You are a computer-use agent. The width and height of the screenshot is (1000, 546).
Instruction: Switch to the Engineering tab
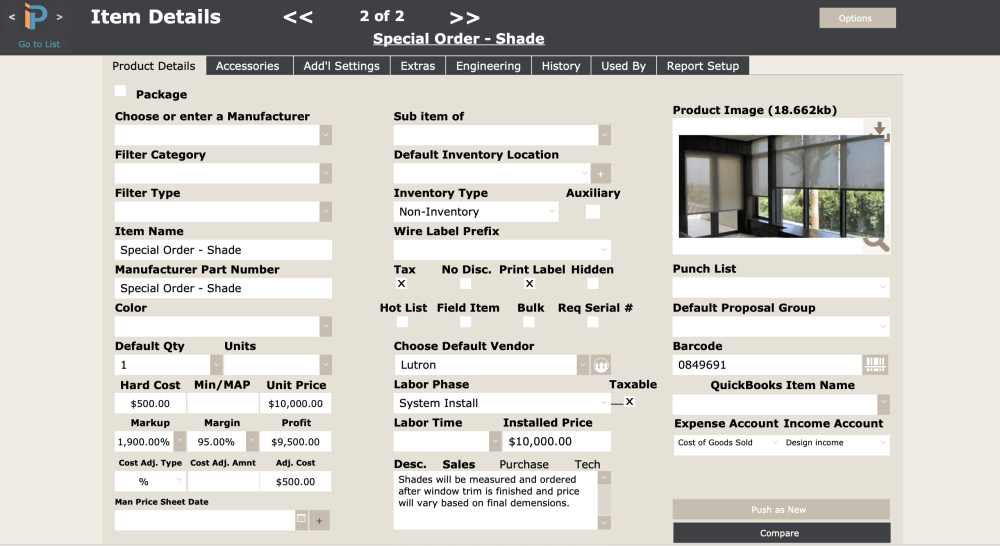pos(489,66)
